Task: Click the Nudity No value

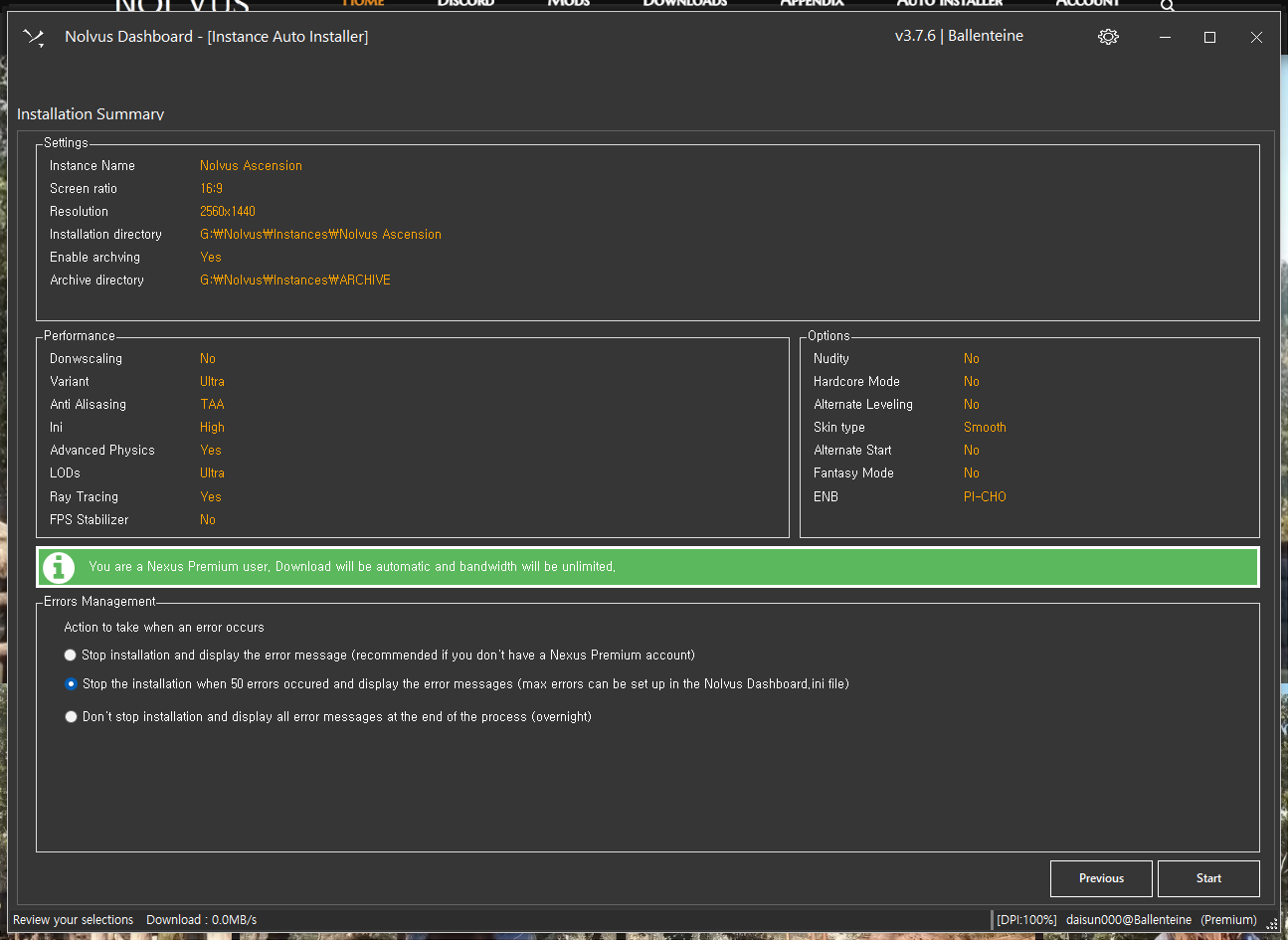Action: pyautogui.click(x=972, y=359)
